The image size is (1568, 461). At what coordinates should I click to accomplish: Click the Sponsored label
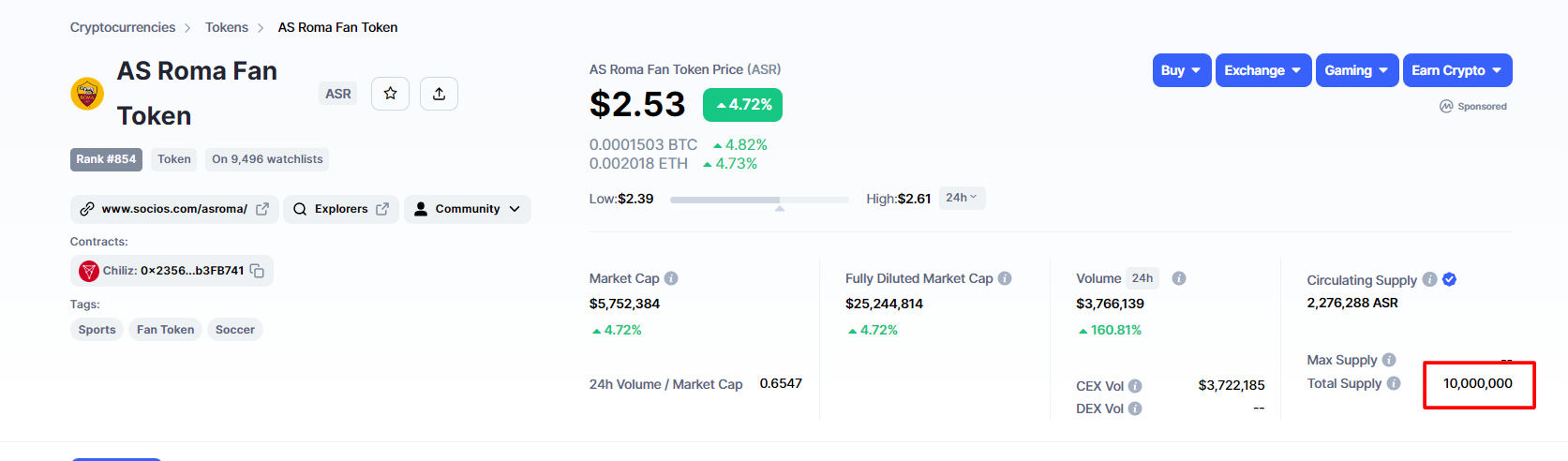[x=1482, y=107]
